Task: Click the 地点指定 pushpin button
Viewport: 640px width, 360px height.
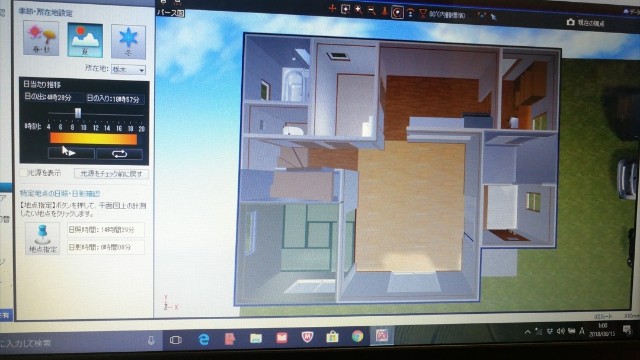Action: click(42, 238)
